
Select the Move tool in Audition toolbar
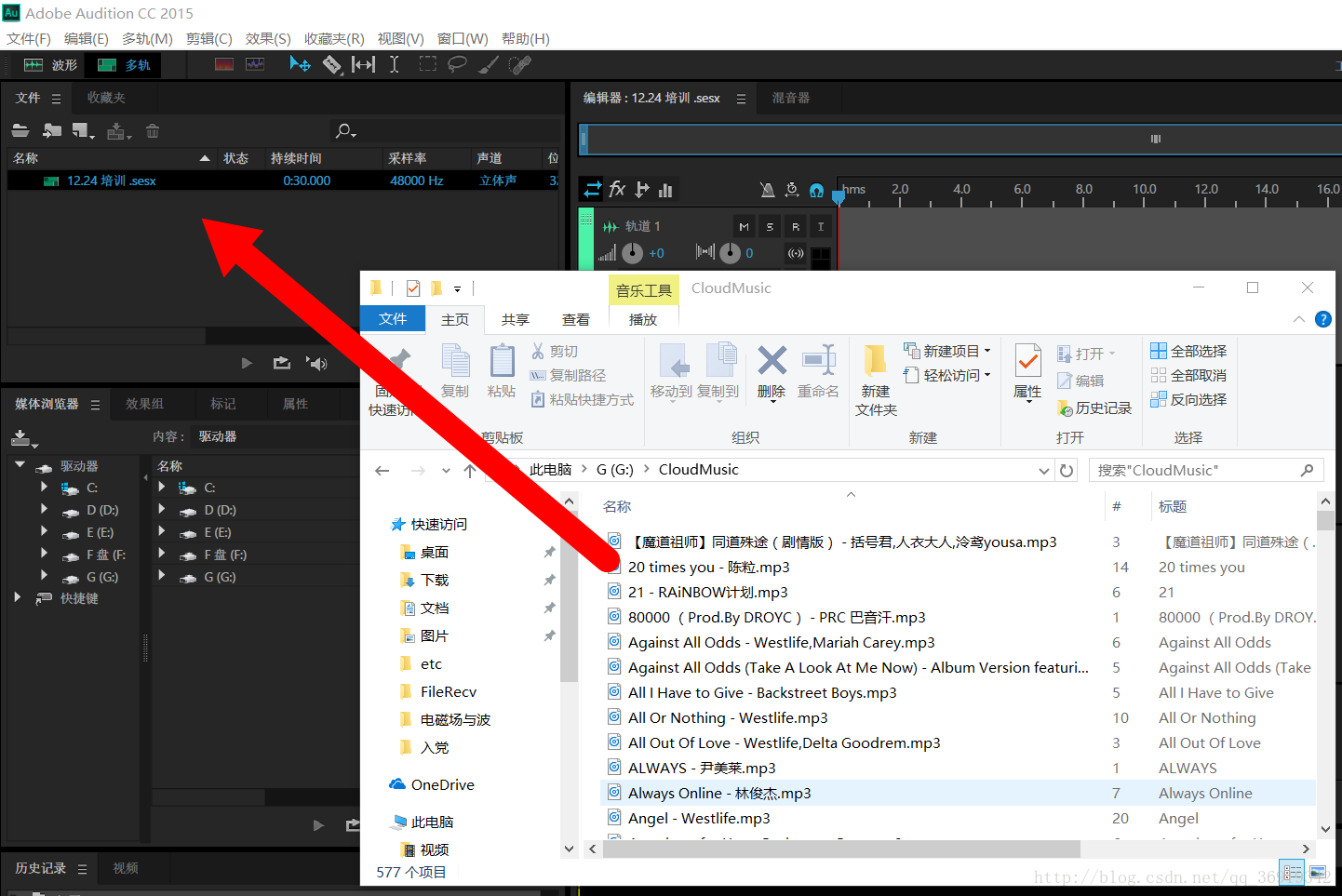tap(300, 64)
